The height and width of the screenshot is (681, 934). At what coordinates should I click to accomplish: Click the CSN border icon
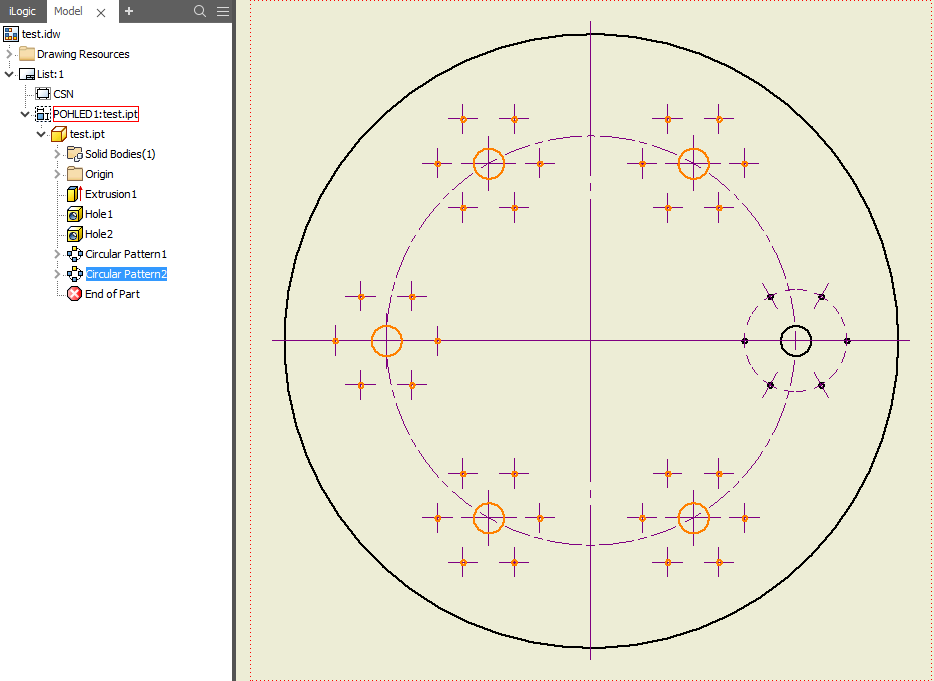pos(43,94)
